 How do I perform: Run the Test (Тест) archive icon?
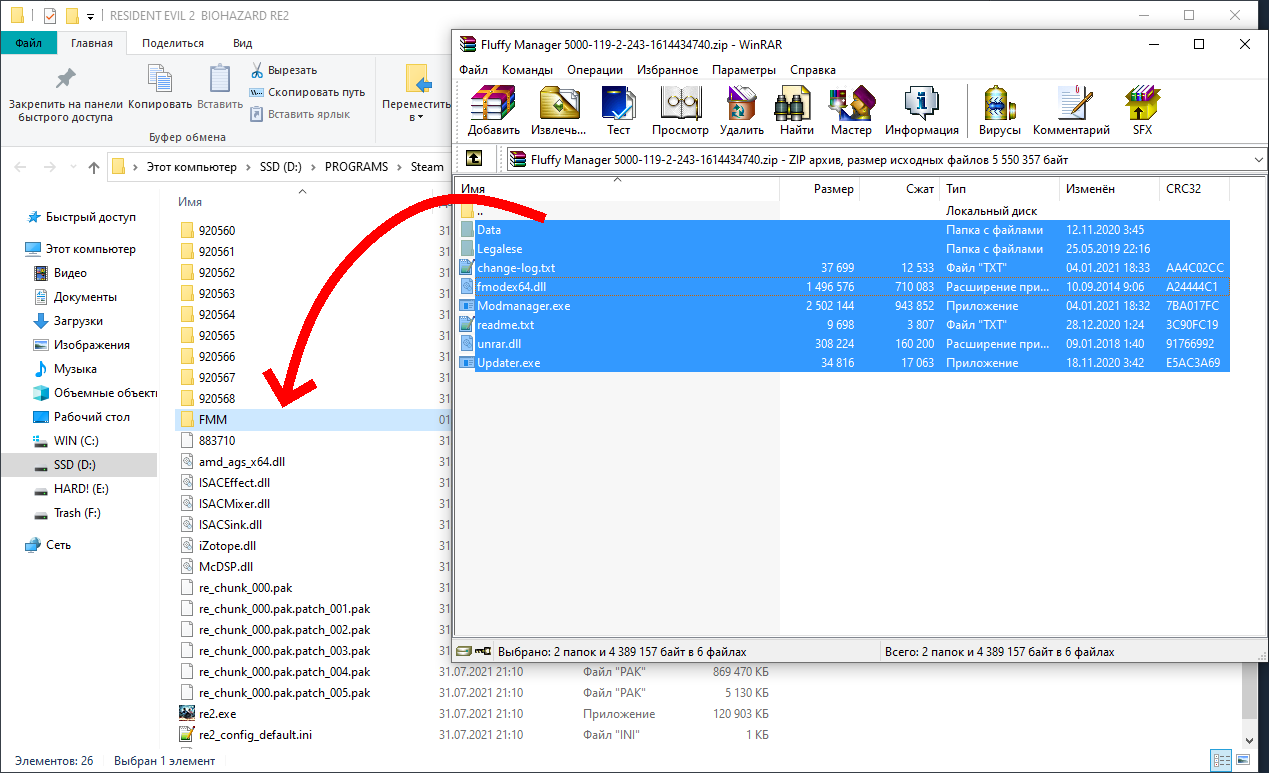pyautogui.click(x=618, y=110)
